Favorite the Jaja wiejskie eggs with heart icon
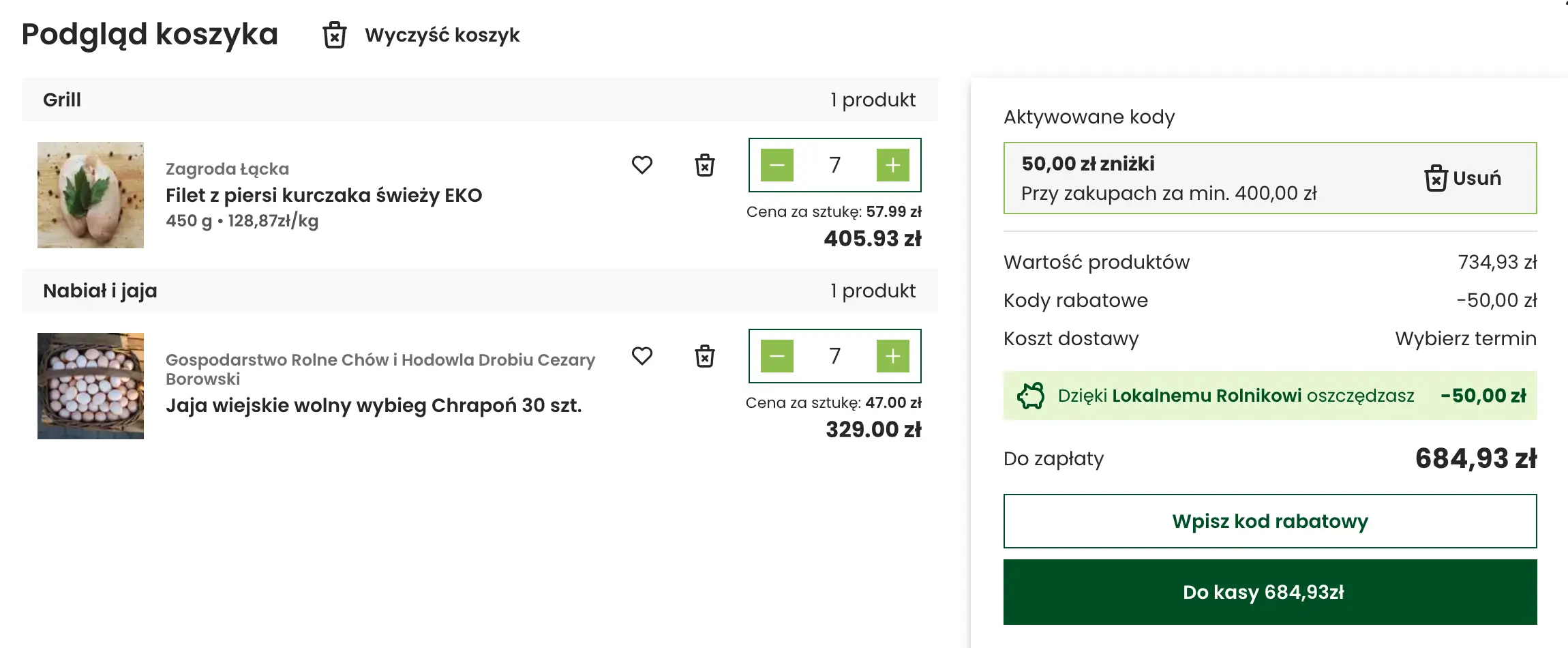The width and height of the screenshot is (1568, 648). (642, 356)
